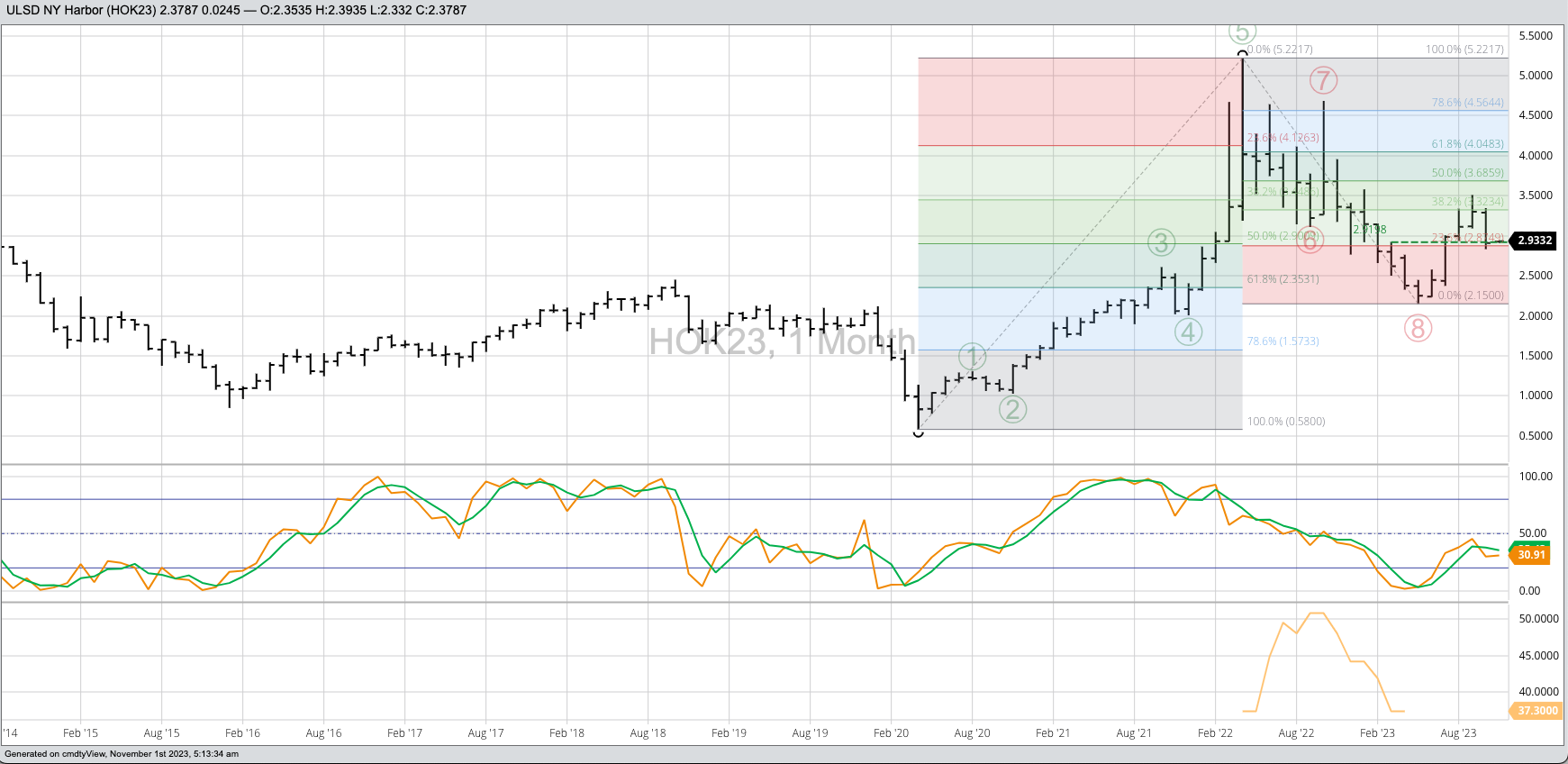The image size is (1568, 764).
Task: Click the red circled wave 7 marker
Action: point(1323,80)
